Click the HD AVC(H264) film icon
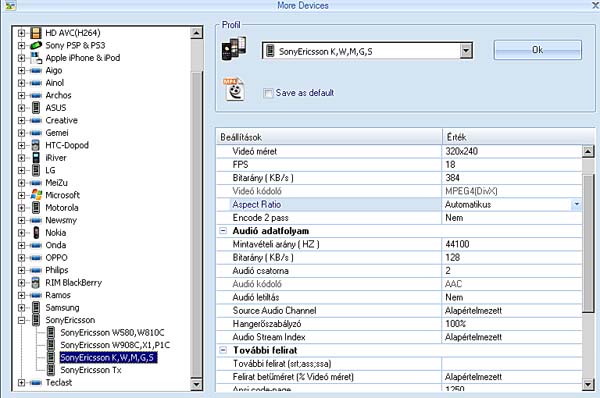Image resolution: width=600 pixels, height=398 pixels. point(36,33)
